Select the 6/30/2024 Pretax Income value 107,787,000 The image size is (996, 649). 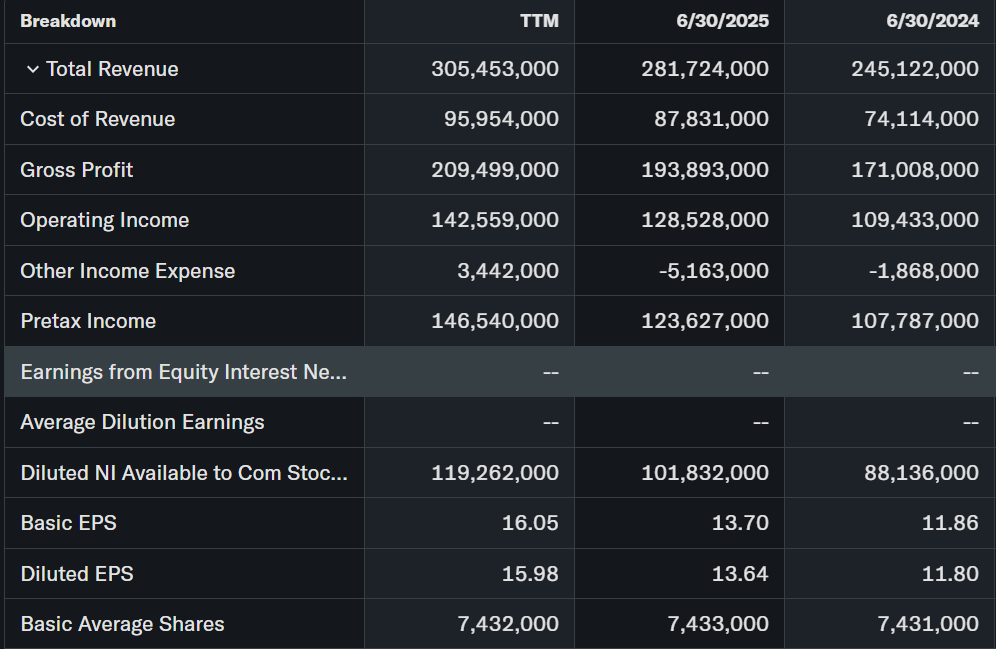pos(915,321)
